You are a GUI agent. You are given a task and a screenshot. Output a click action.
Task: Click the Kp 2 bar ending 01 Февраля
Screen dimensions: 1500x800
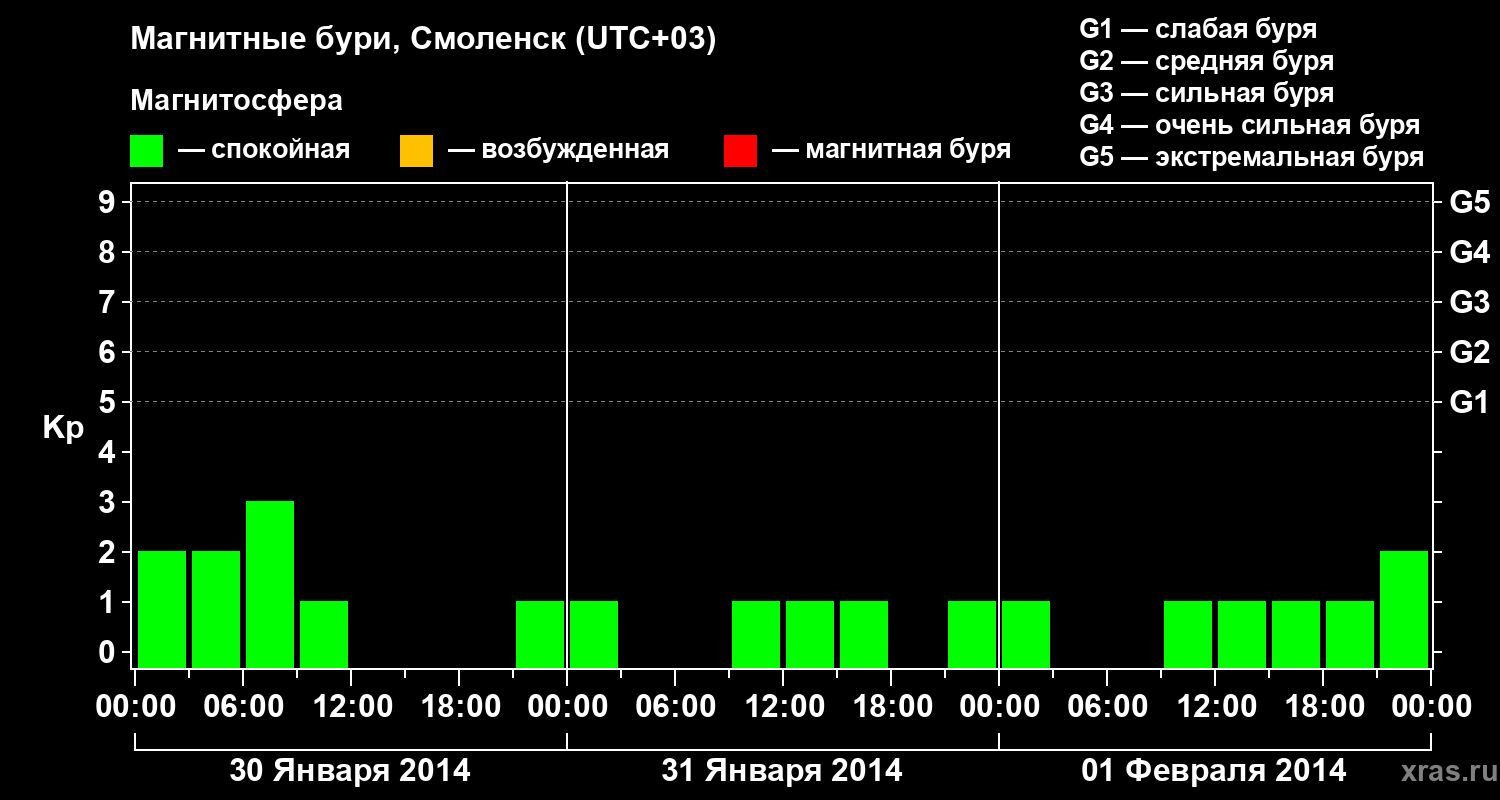1404,609
